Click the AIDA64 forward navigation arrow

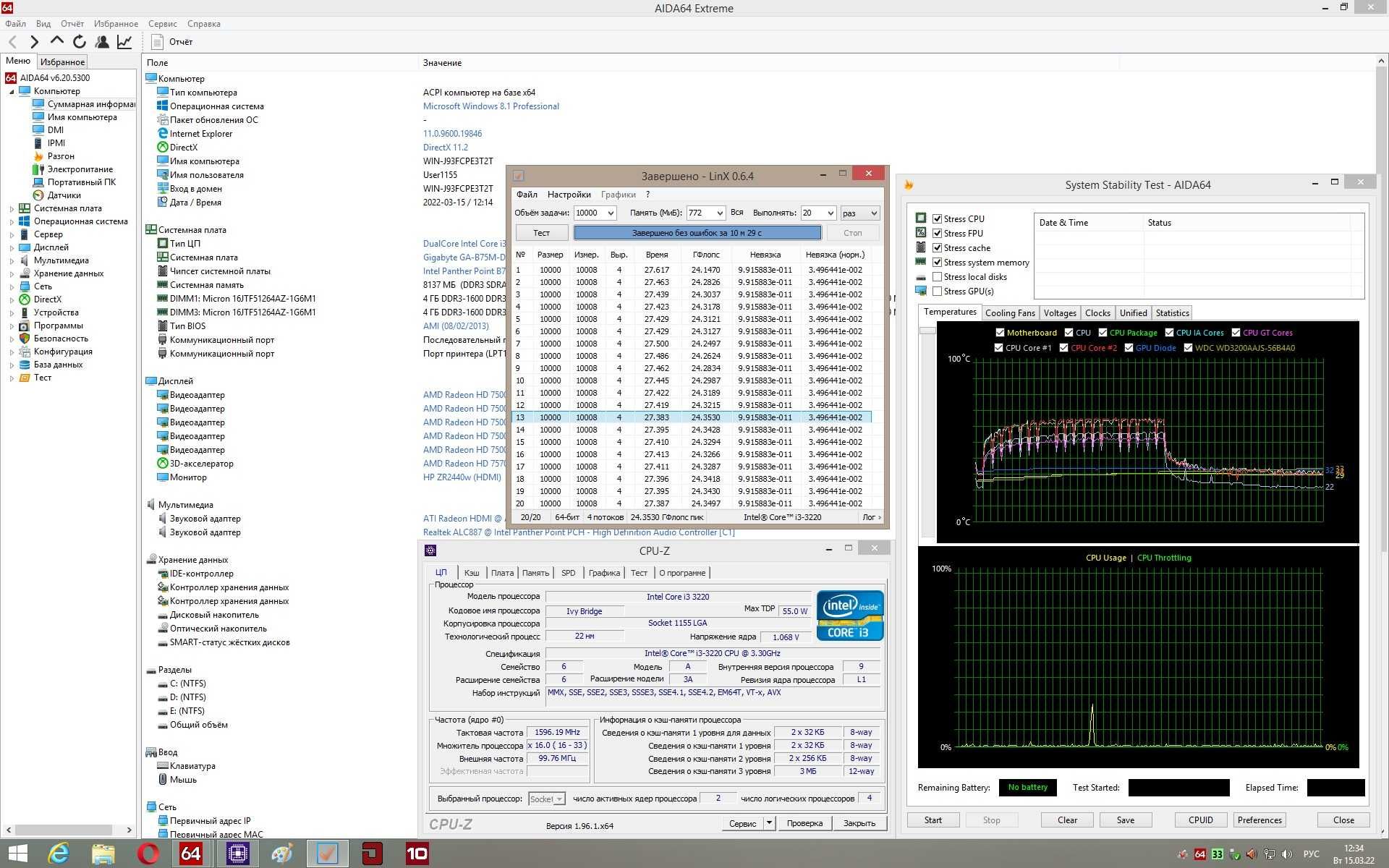click(34, 42)
